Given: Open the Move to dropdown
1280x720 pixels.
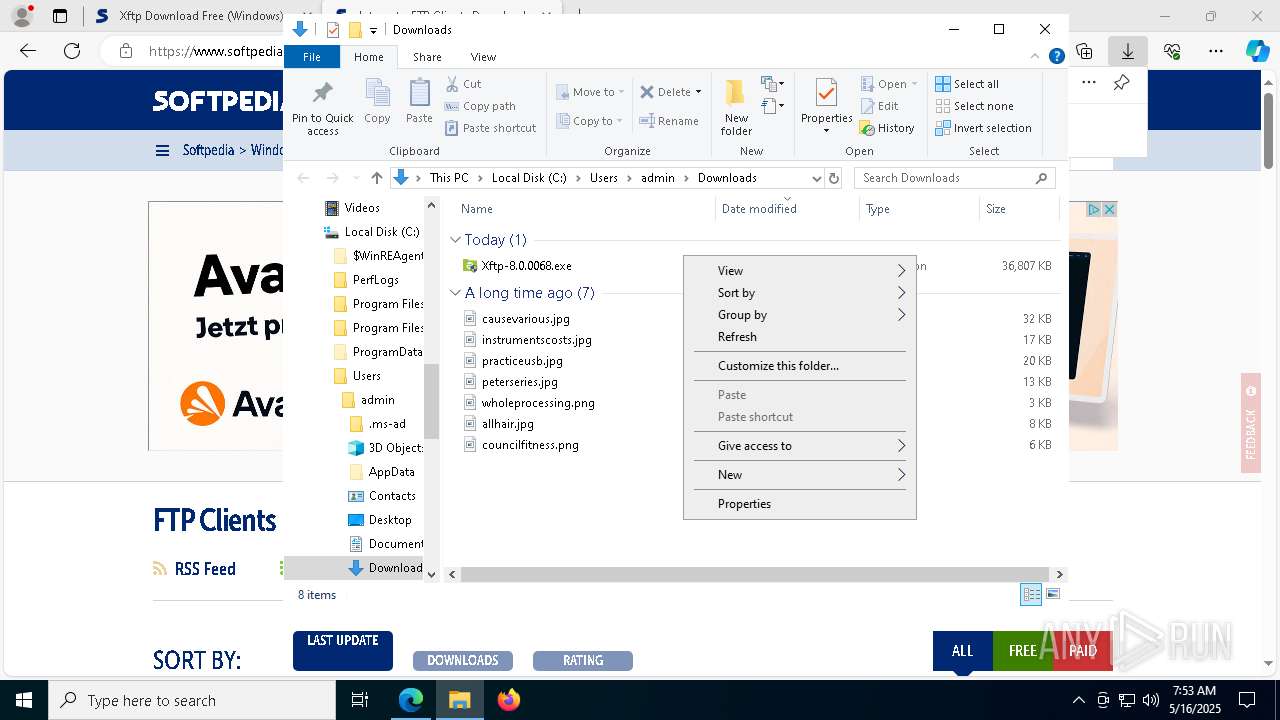Looking at the screenshot, I should (590, 92).
